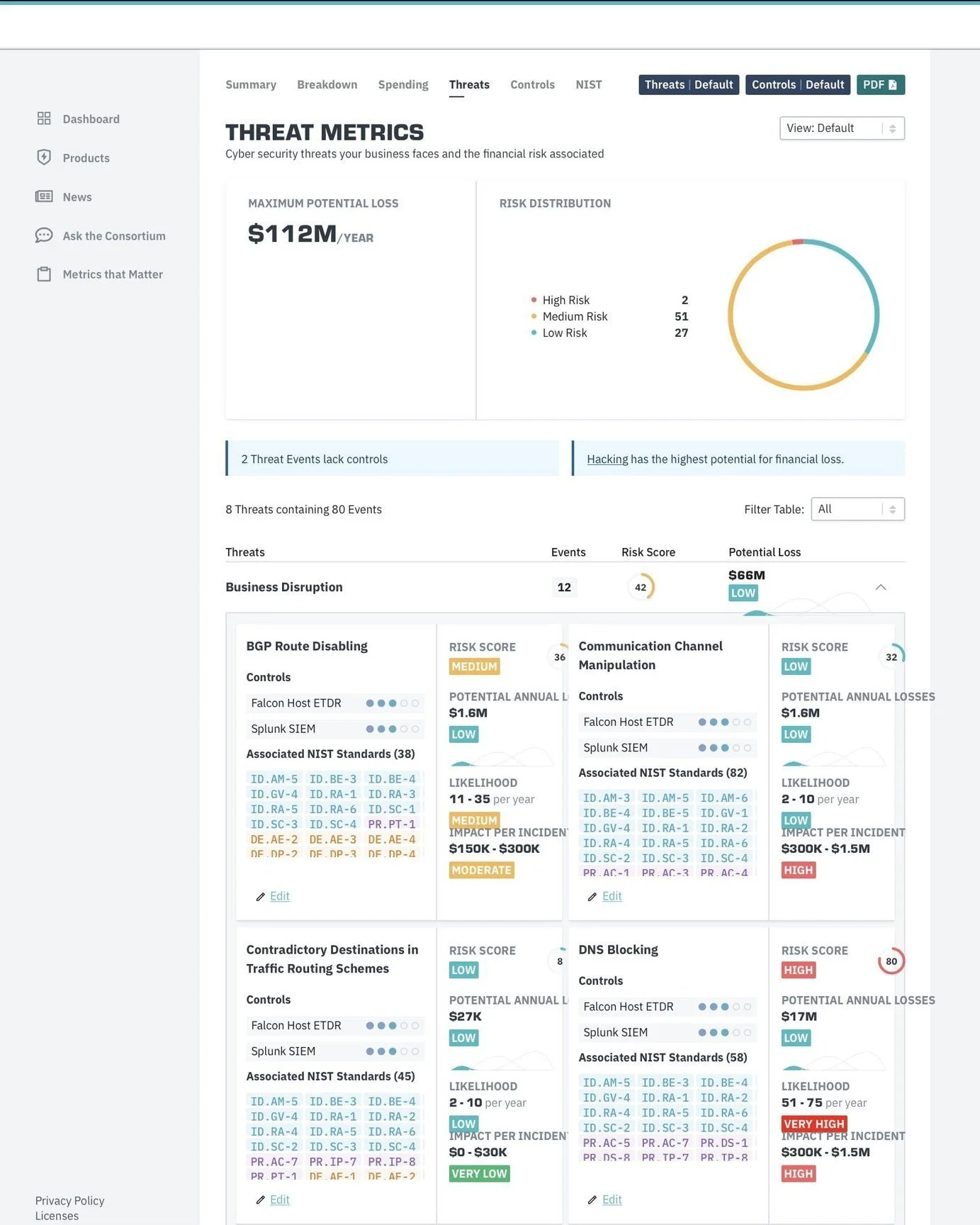Follow the Hacking link
The image size is (980, 1225).
pyautogui.click(x=607, y=459)
